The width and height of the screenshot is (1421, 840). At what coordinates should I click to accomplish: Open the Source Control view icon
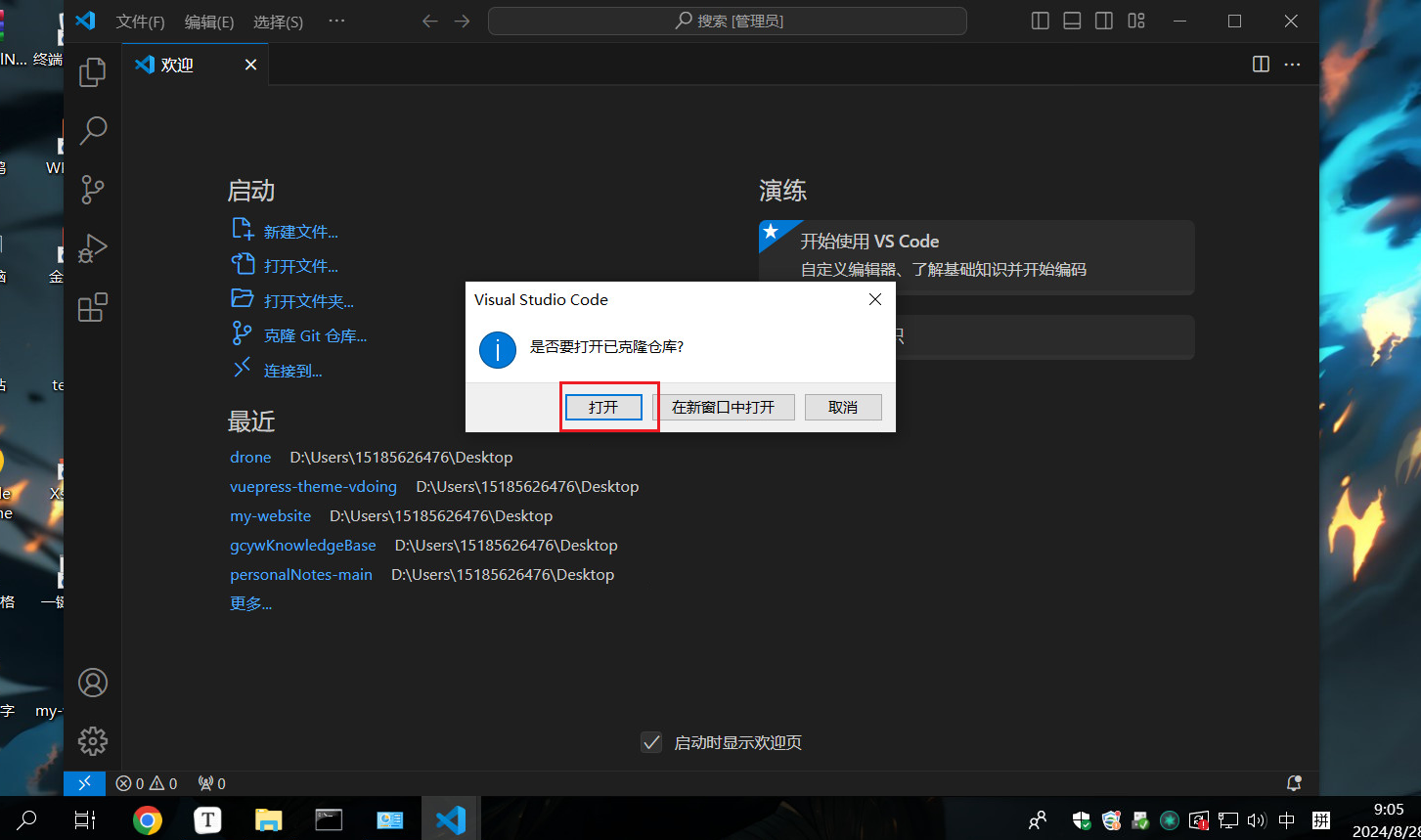[x=93, y=190]
